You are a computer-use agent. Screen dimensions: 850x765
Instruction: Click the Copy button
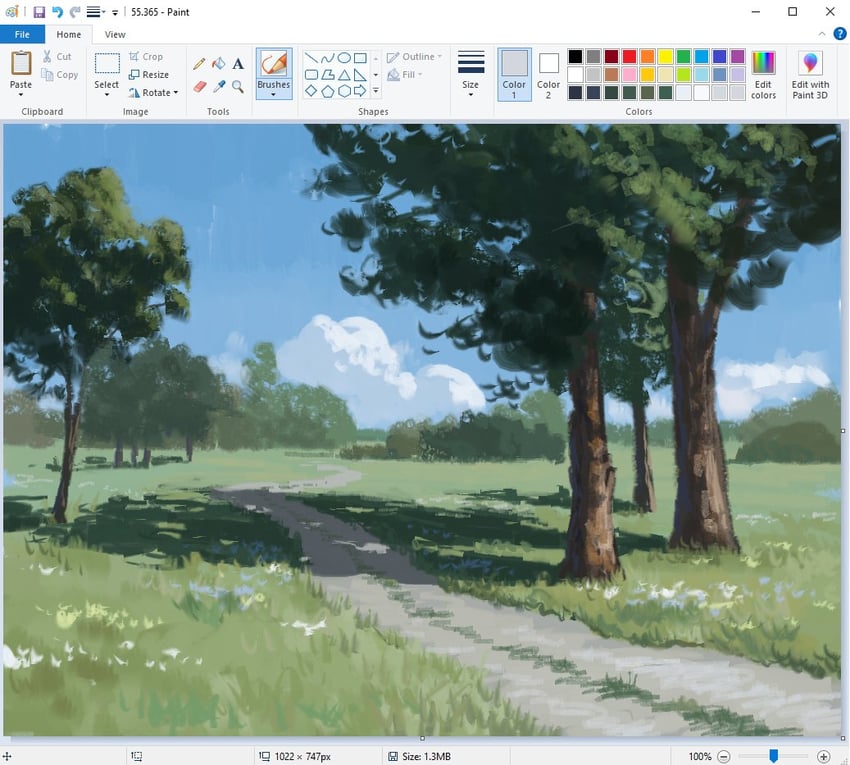tap(60, 75)
